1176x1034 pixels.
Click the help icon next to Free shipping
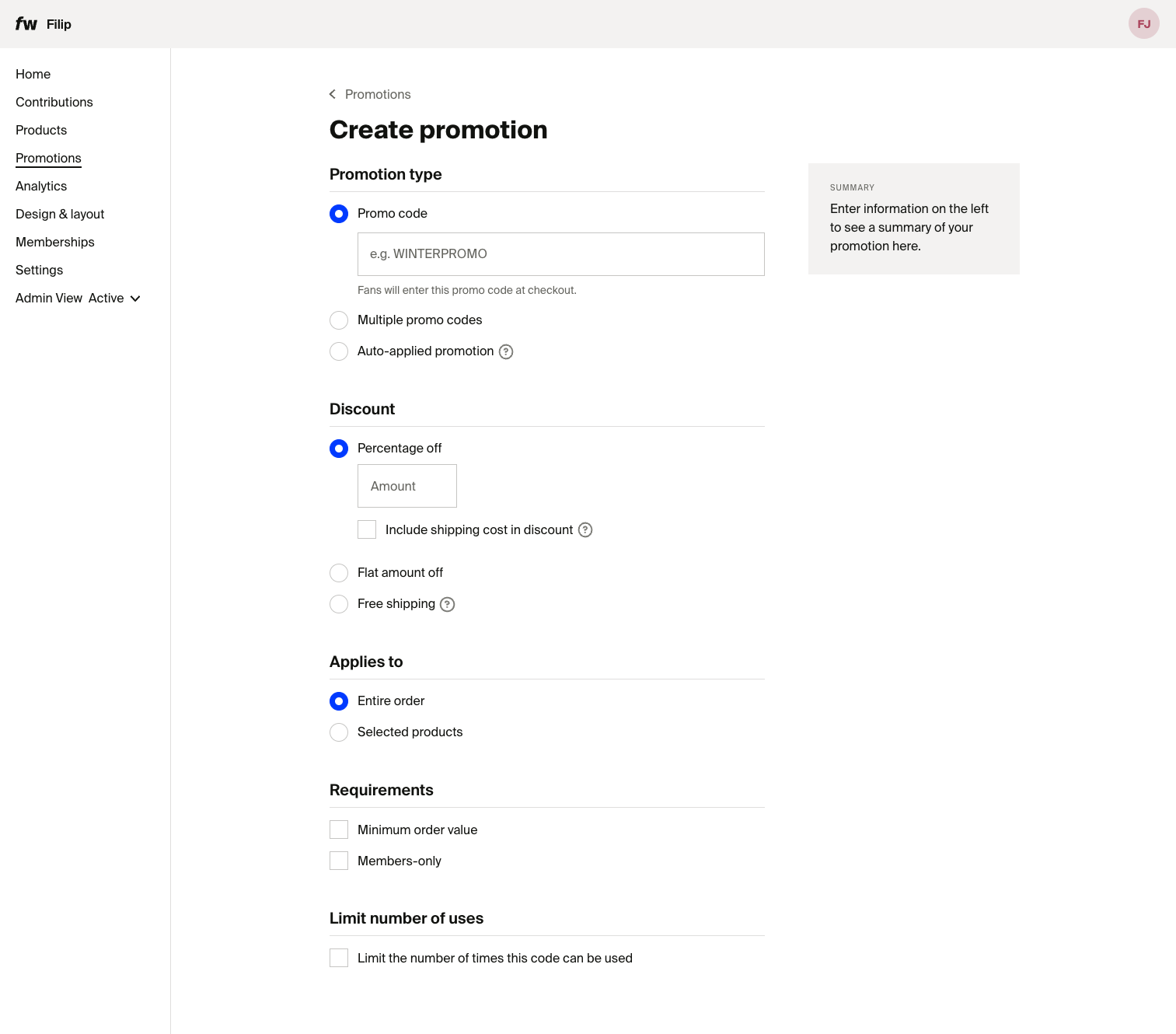pyautogui.click(x=447, y=604)
